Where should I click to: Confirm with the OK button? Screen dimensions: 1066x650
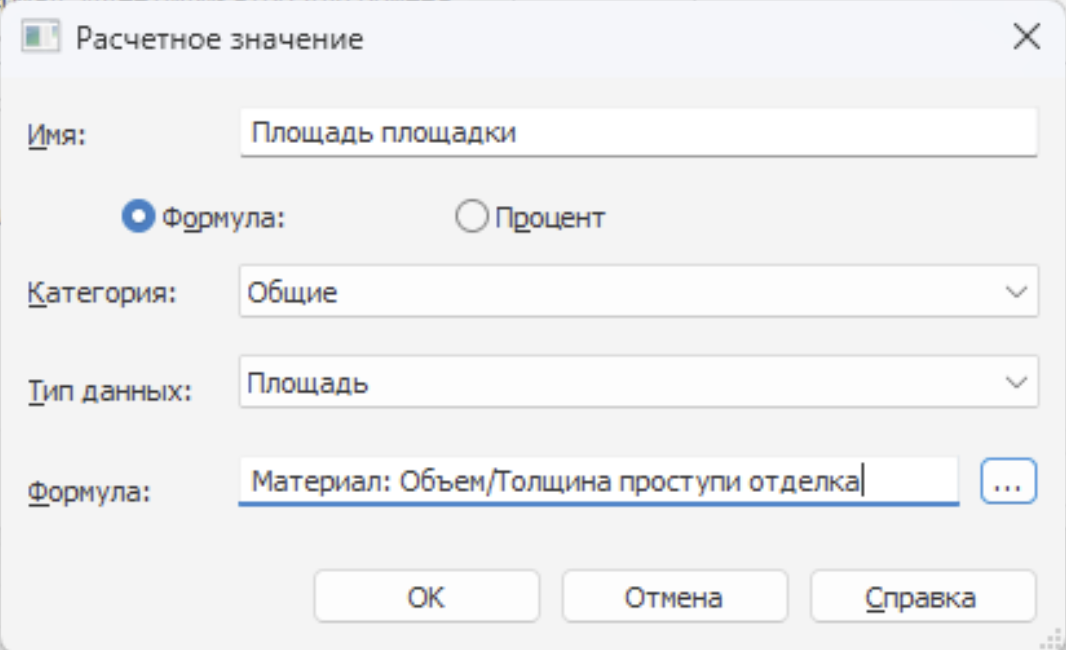coord(426,597)
